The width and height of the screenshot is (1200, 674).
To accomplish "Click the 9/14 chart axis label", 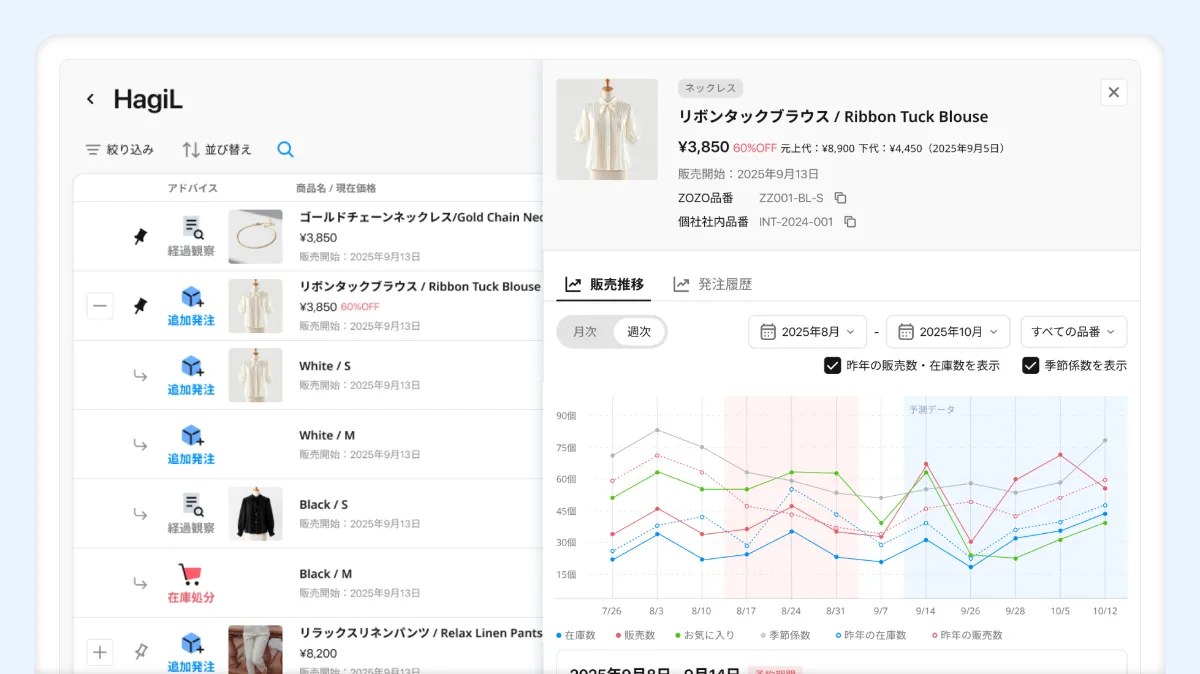I will (x=925, y=610).
